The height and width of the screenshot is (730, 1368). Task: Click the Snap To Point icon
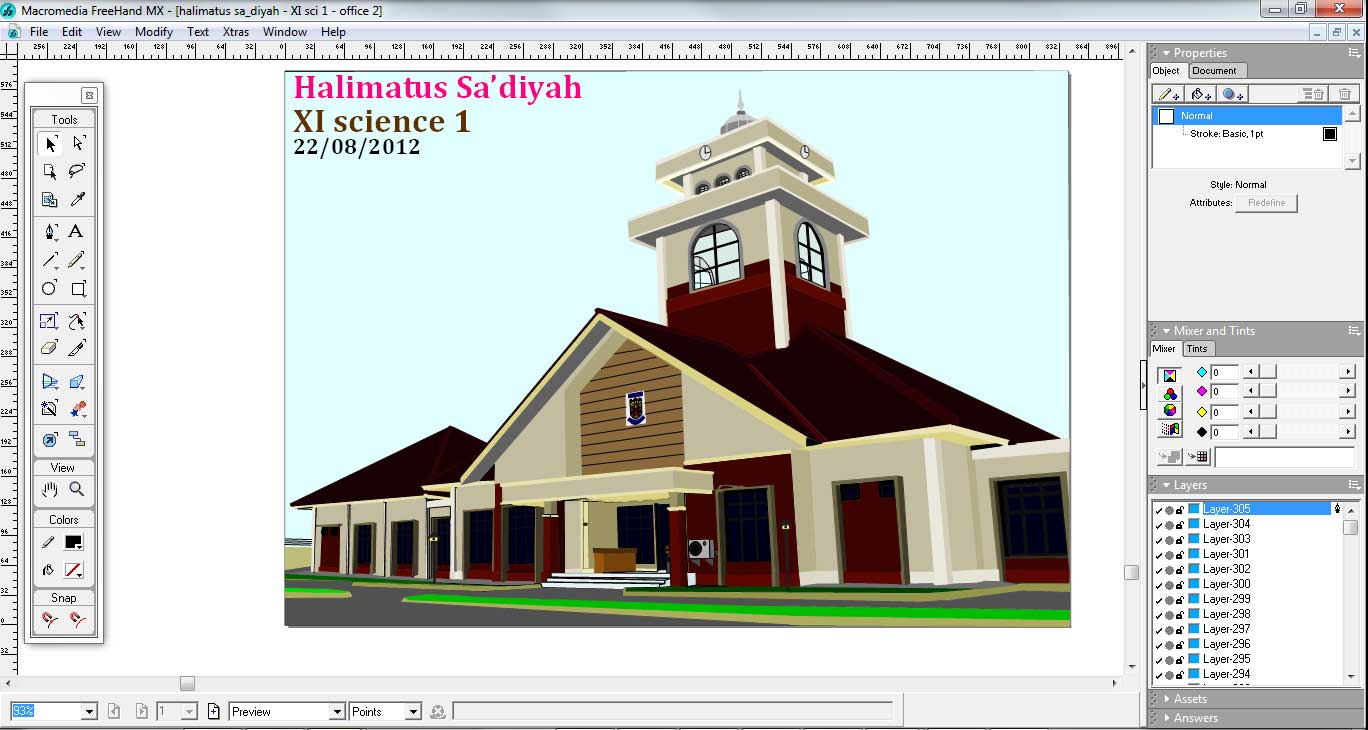click(50, 620)
